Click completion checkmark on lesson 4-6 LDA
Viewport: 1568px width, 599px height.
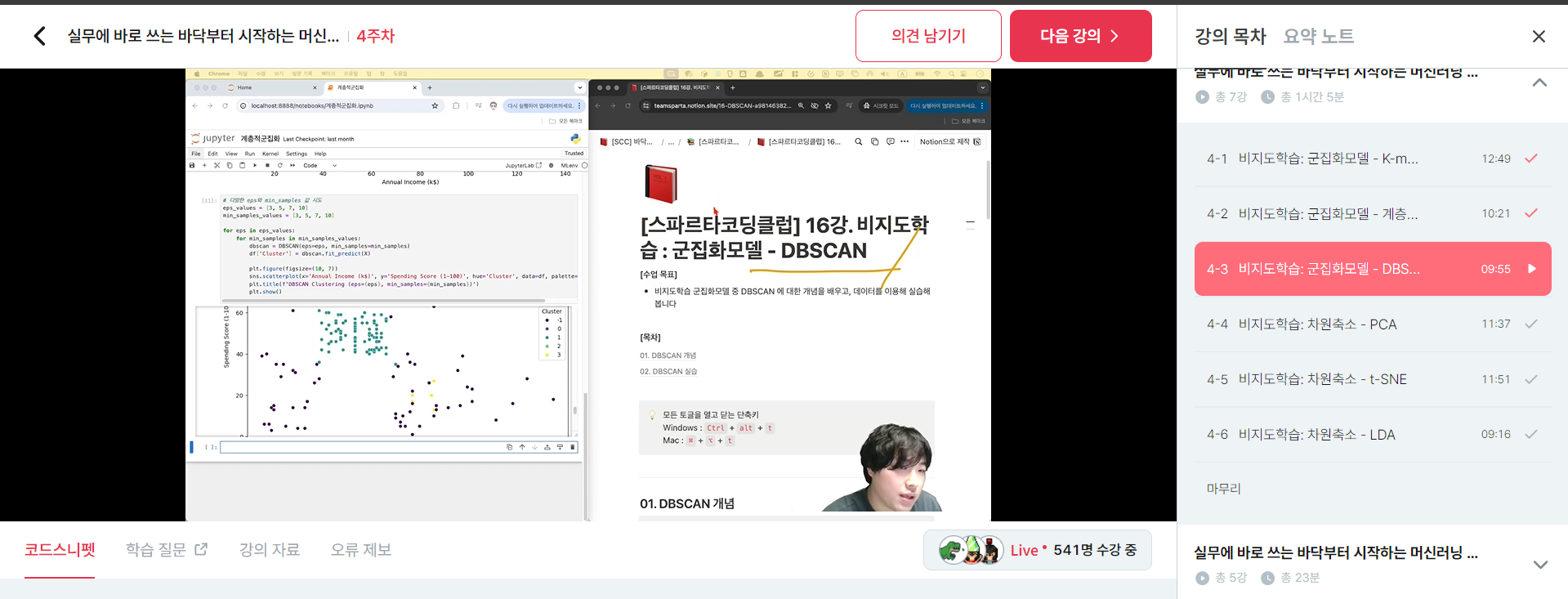(x=1531, y=434)
